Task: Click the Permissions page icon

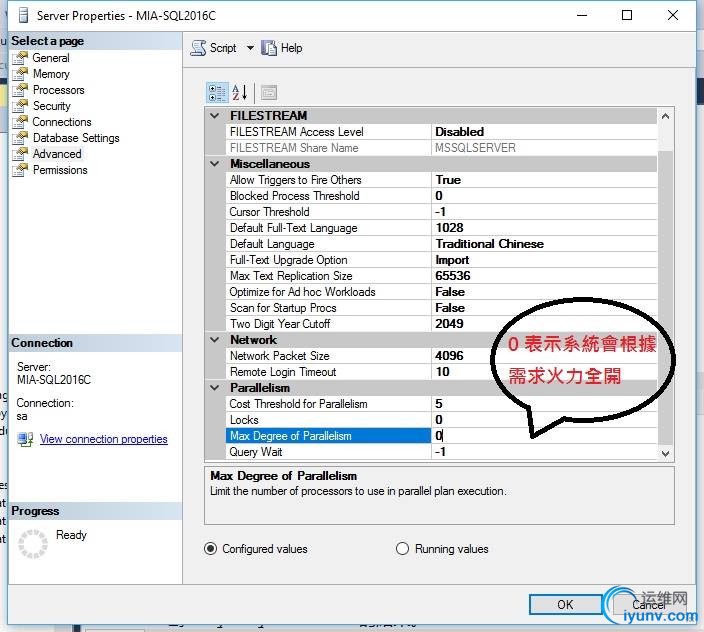Action: 20,170
